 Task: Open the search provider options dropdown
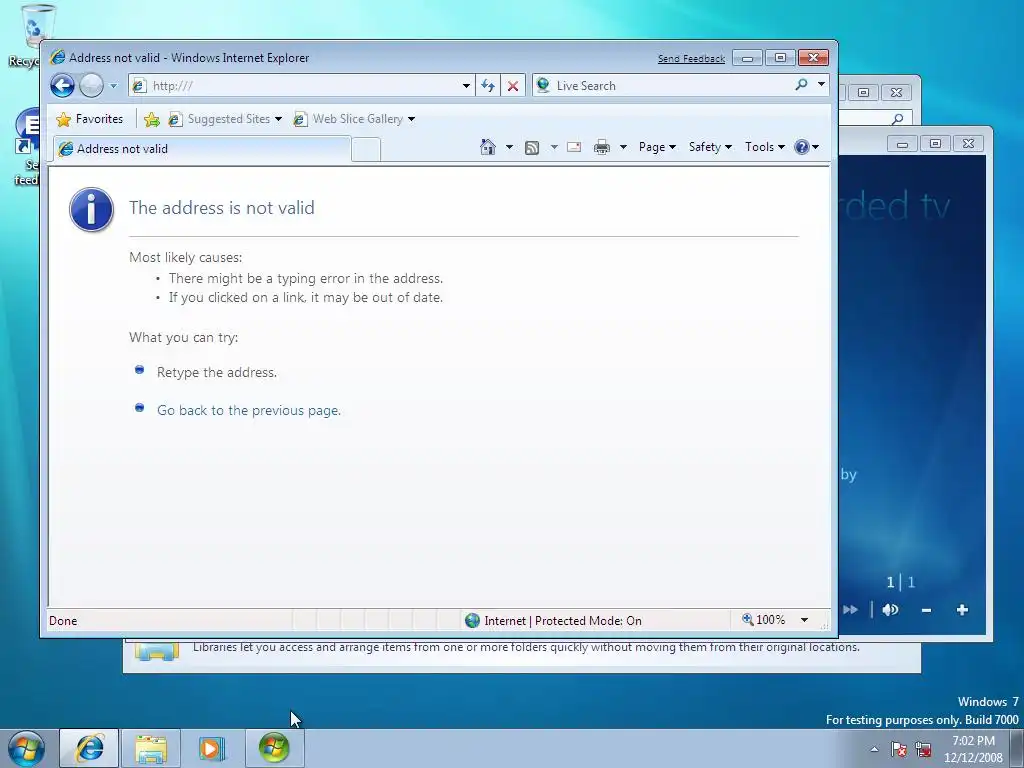[x=821, y=84]
